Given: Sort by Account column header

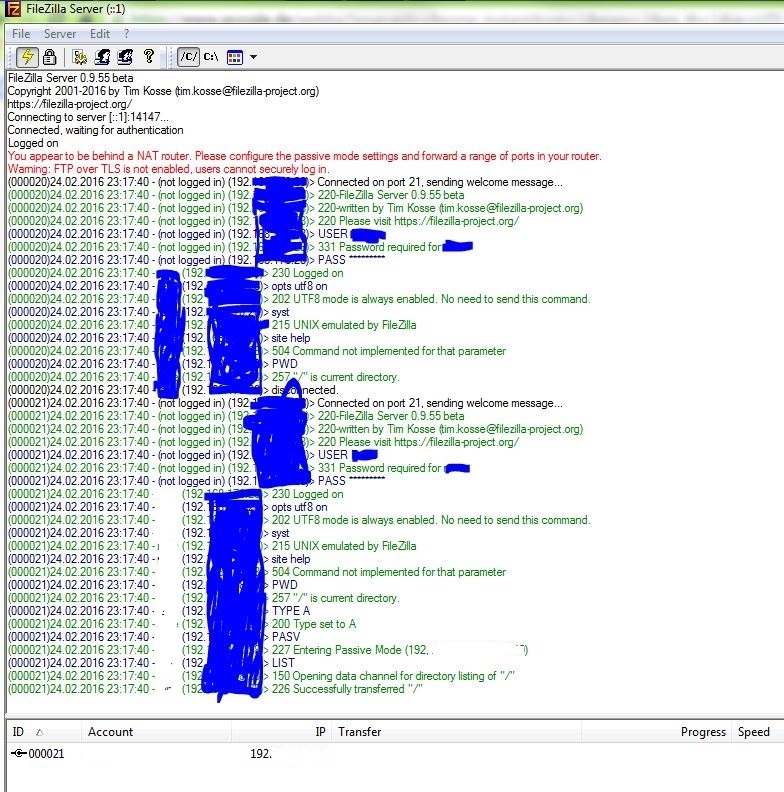Looking at the screenshot, I should pyautogui.click(x=156, y=731).
